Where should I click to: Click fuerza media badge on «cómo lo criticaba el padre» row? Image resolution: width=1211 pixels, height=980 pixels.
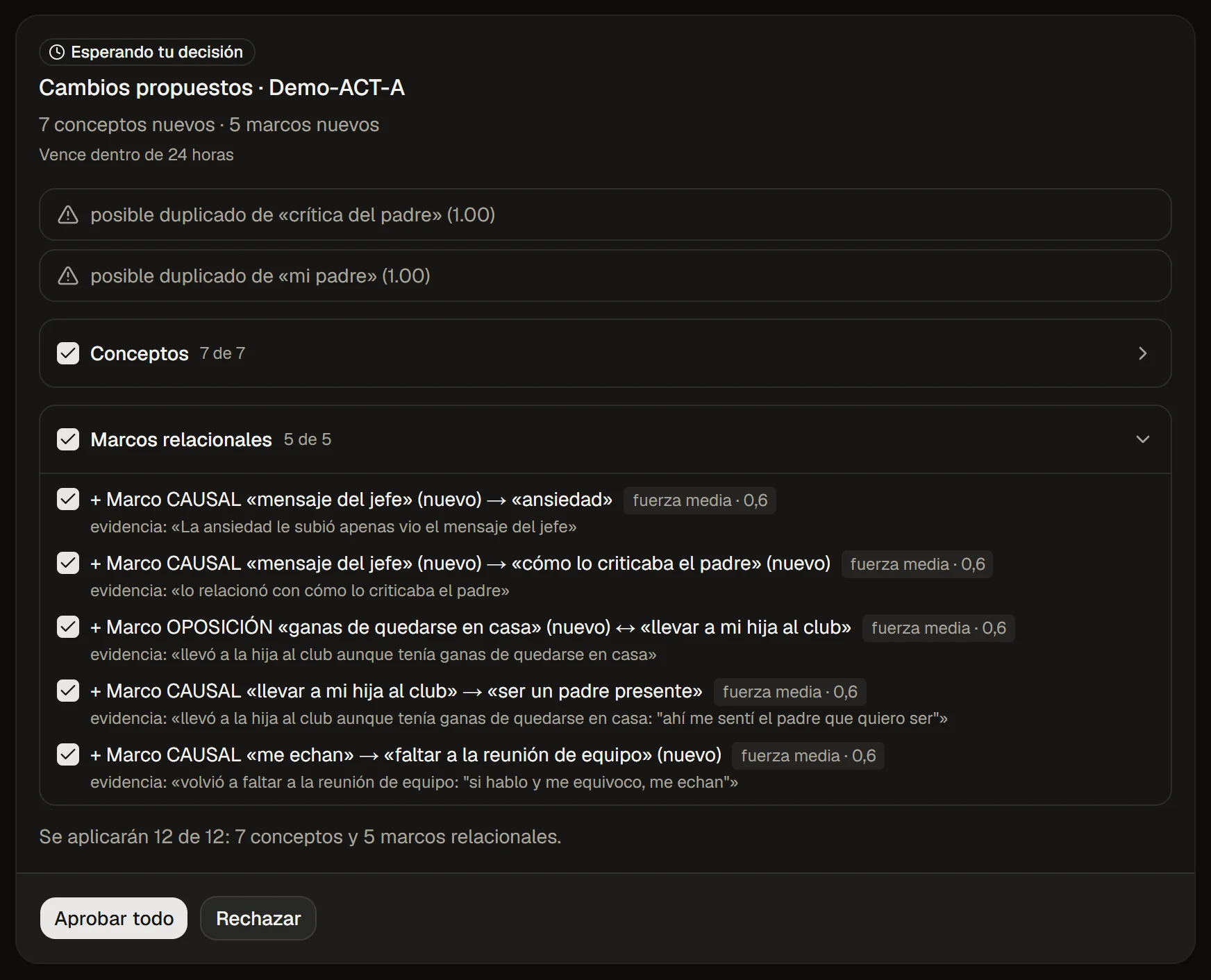click(917, 564)
